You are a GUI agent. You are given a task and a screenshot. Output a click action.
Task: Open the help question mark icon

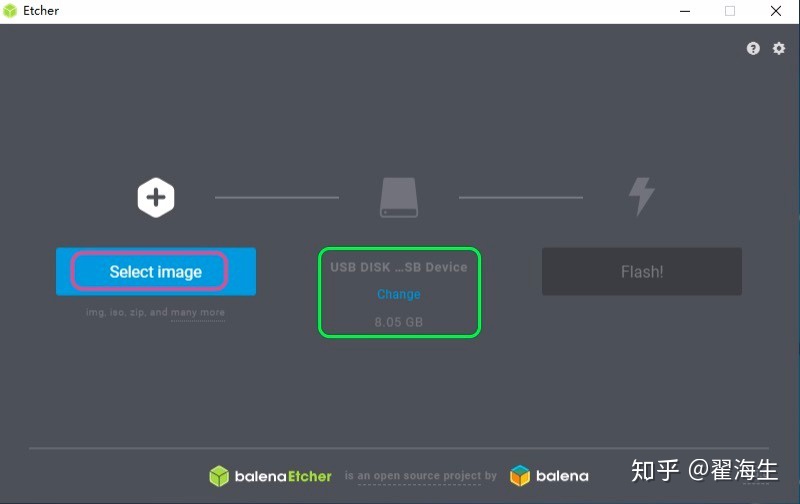point(753,48)
